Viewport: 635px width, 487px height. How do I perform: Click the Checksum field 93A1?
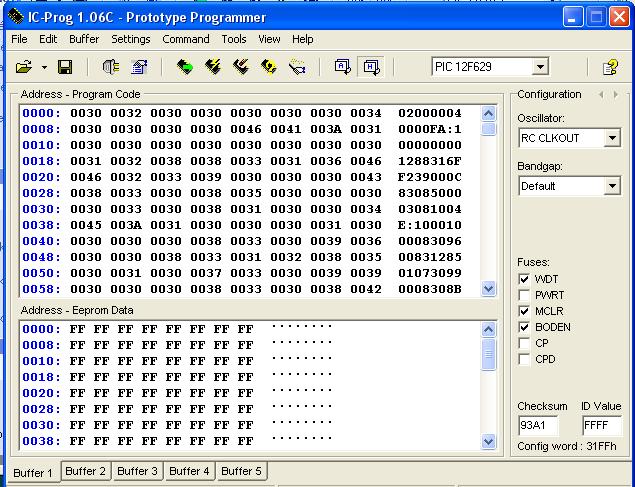click(538, 425)
